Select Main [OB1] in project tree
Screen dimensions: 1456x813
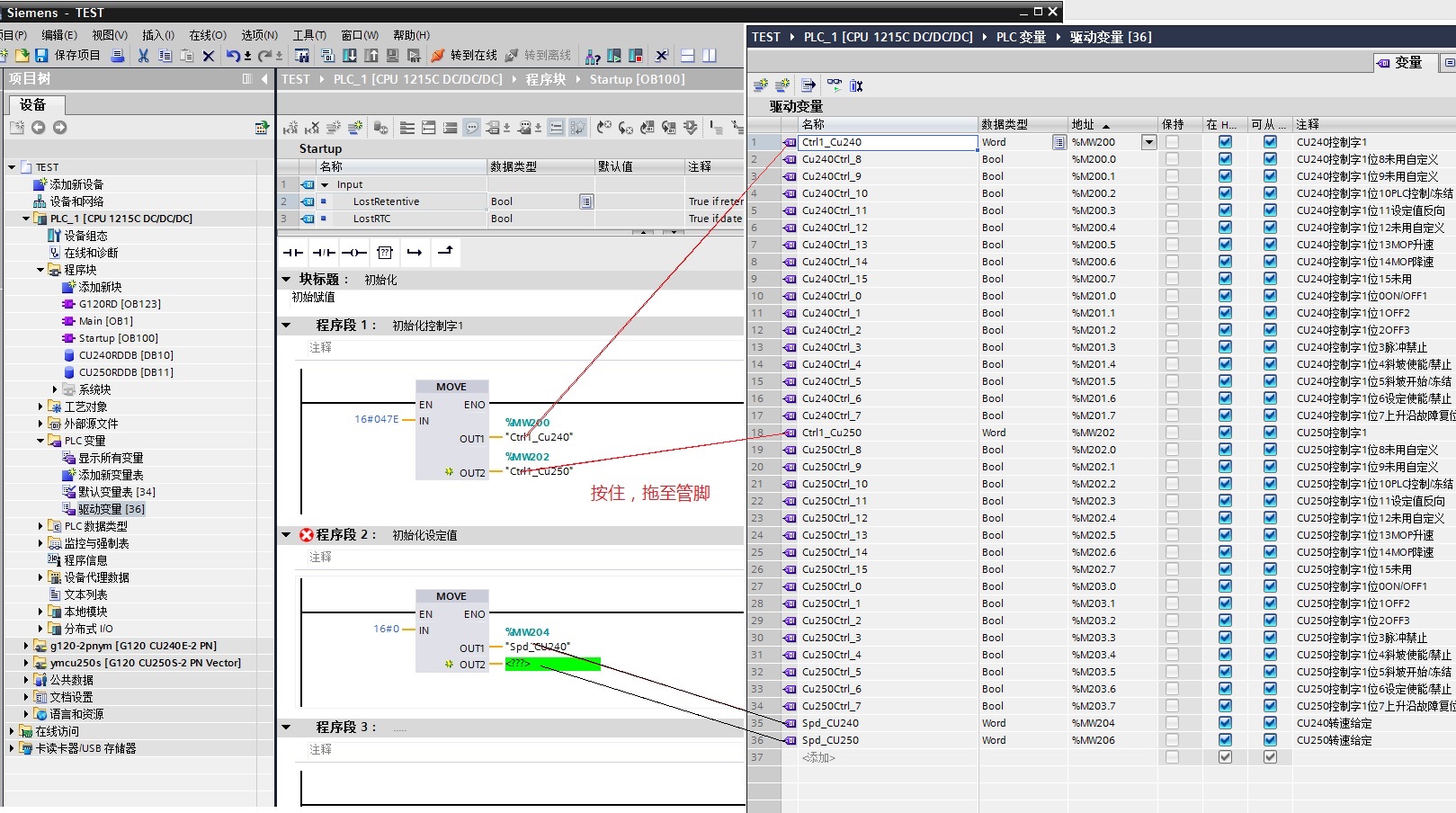(106, 321)
